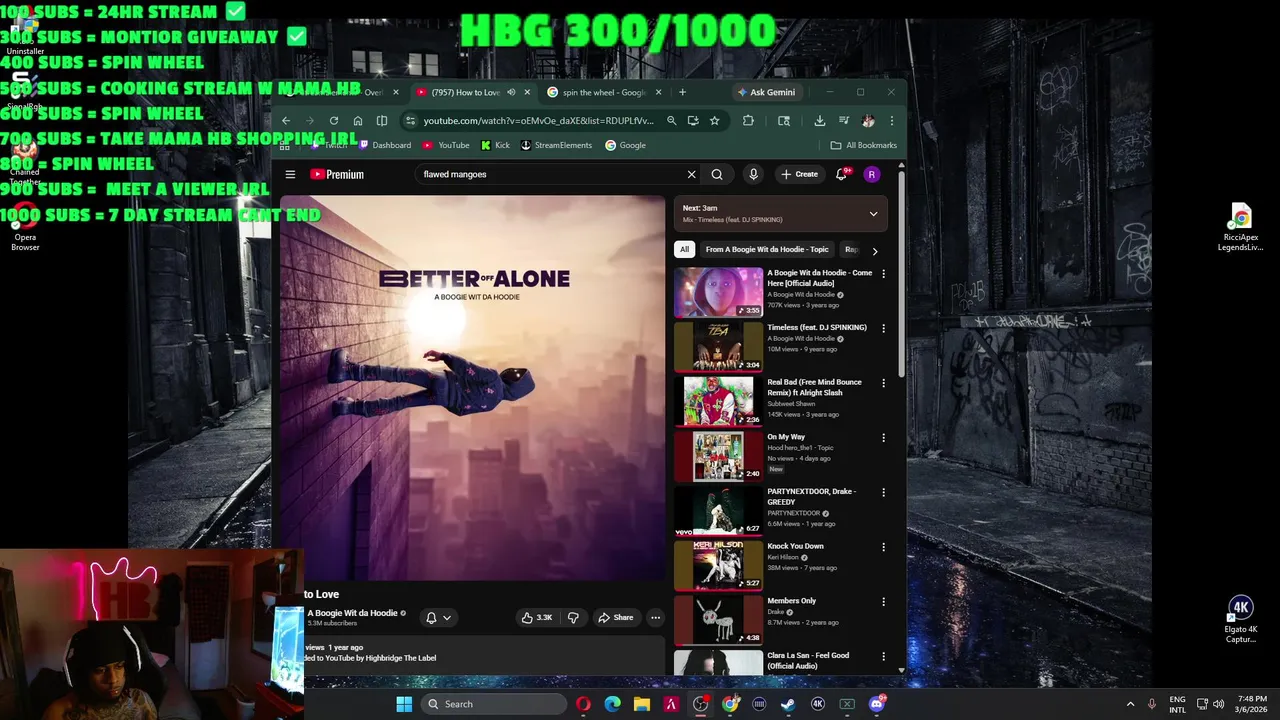The height and width of the screenshot is (720, 1280).
Task: Open Chrome extensions puzzle icon
Action: [748, 120]
